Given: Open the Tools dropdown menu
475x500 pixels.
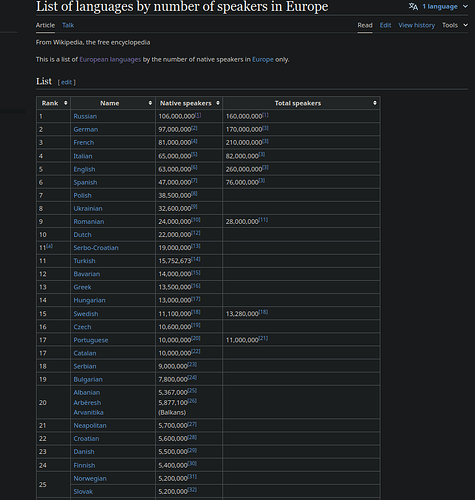Looking at the screenshot, I should (455, 25).
